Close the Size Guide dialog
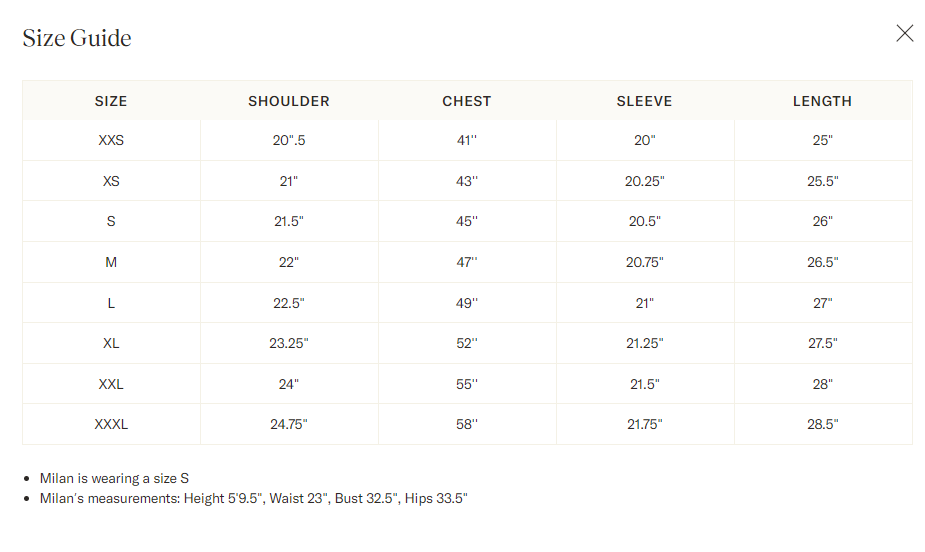Screen dimensions: 925x552 pos(904,33)
